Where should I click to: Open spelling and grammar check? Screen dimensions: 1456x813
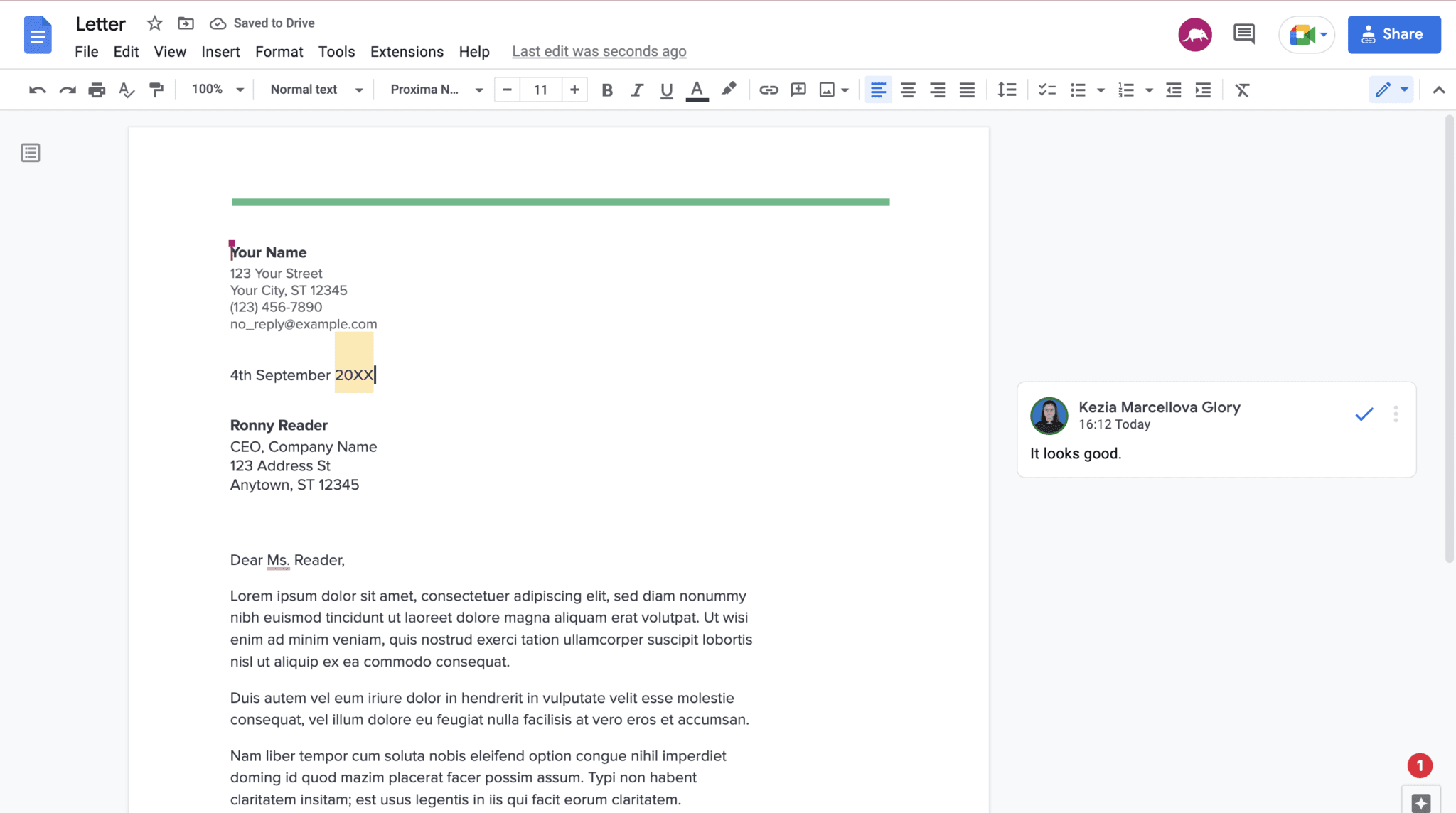click(127, 90)
